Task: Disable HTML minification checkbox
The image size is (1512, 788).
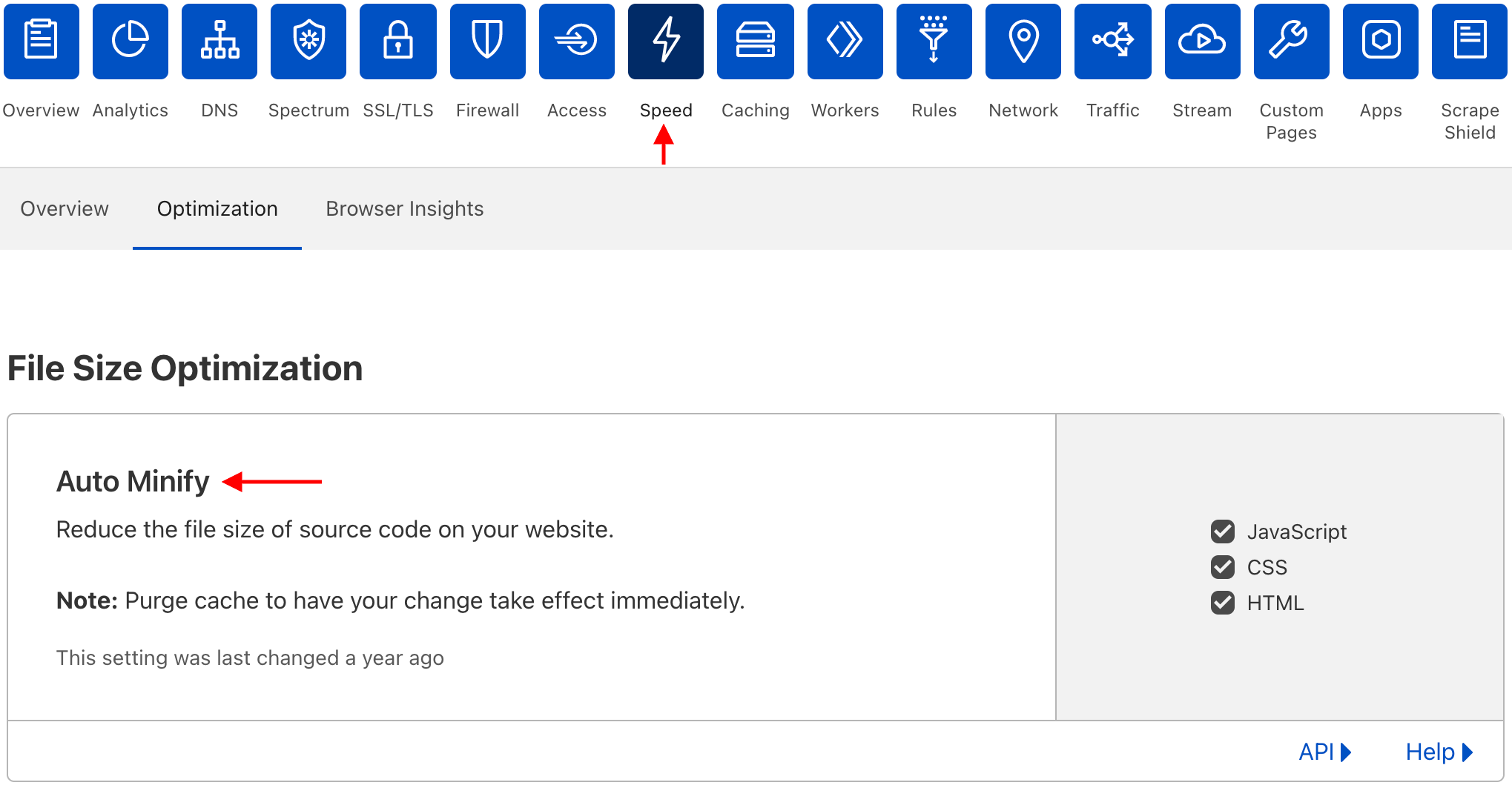Action: tap(1222, 603)
